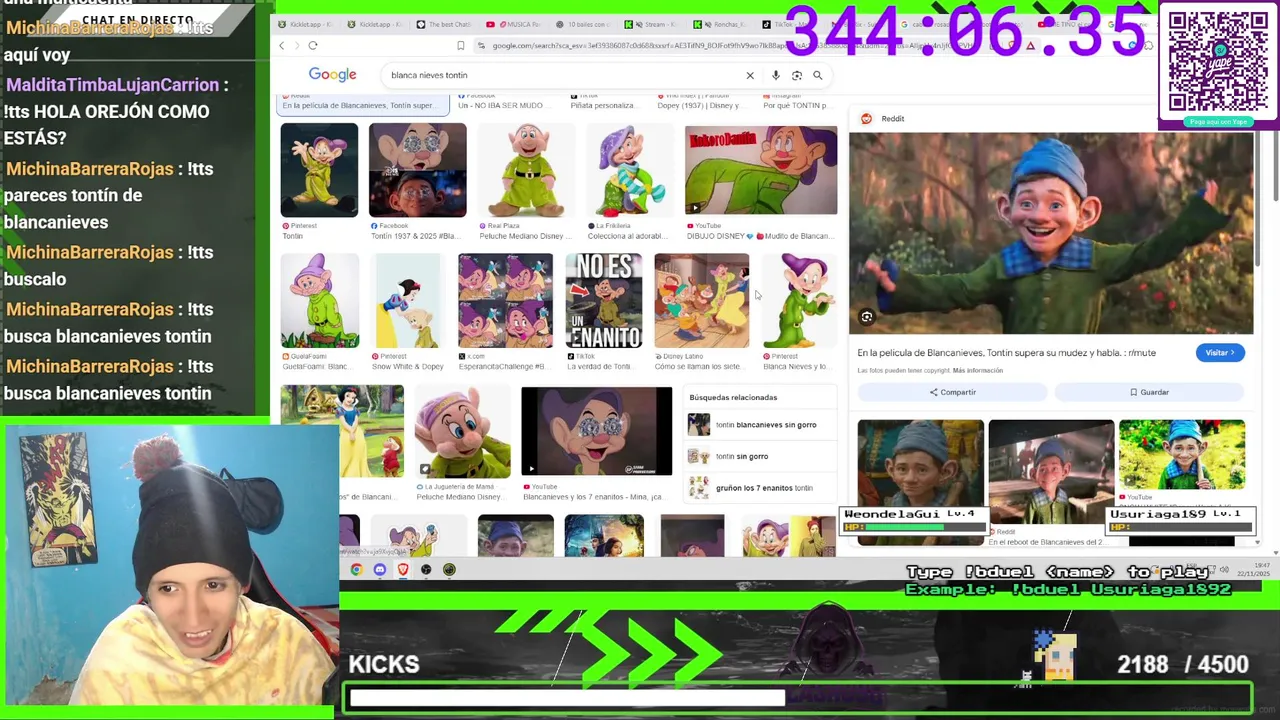Open GuelaFoami 'Blanc' thumbnail result
Screen dimensions: 1280x720
319,301
